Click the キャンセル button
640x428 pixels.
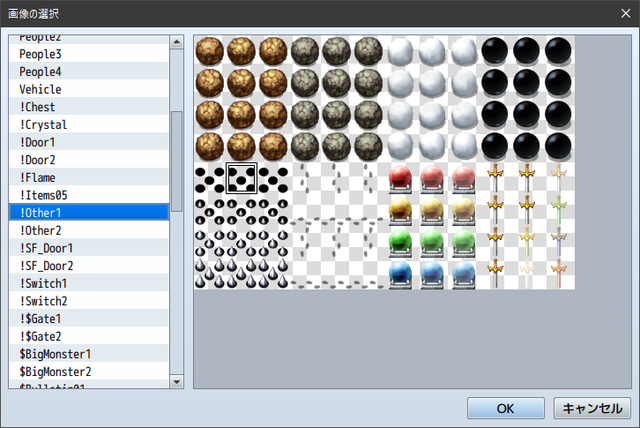tap(592, 408)
